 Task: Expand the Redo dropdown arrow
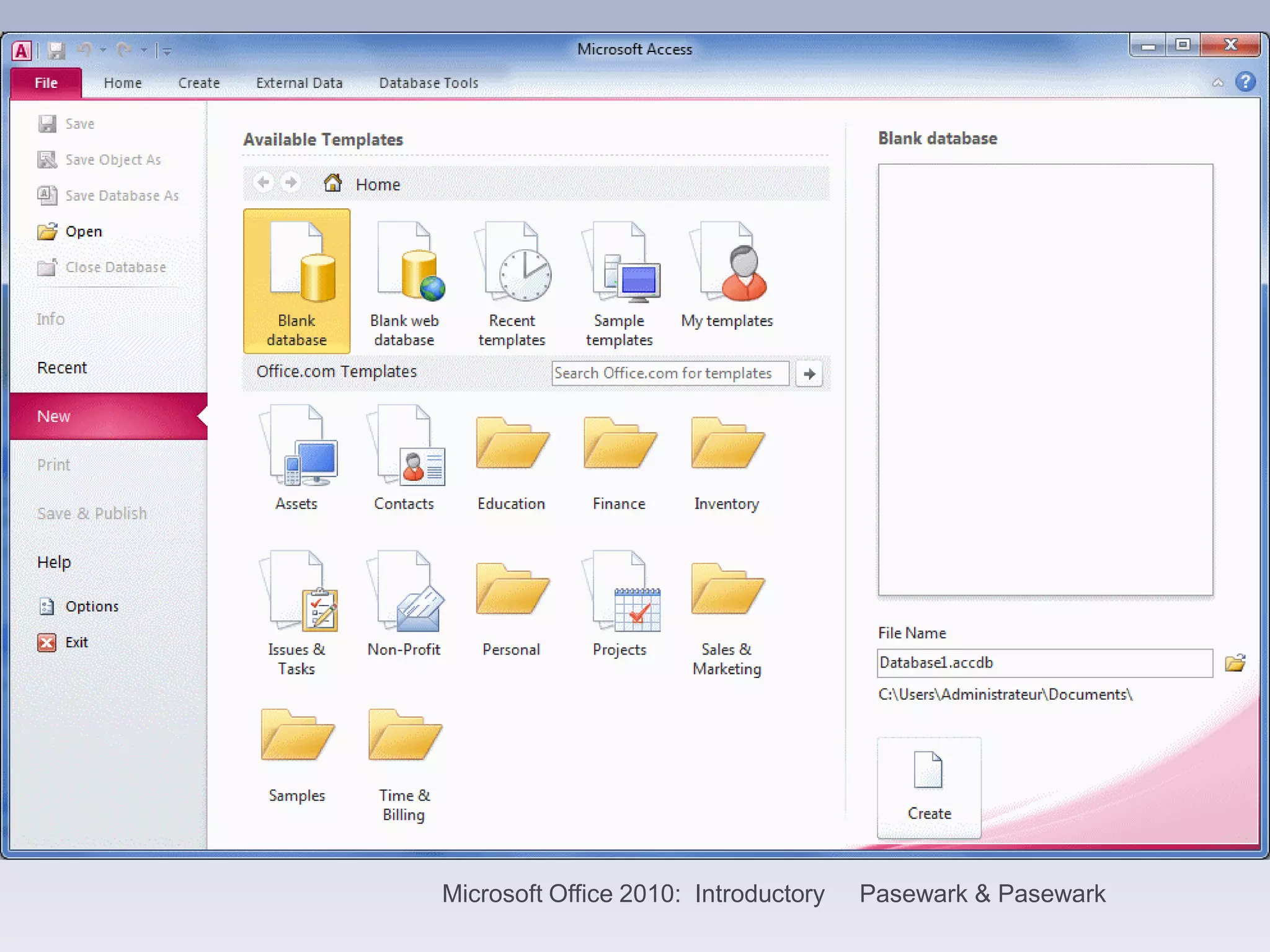[x=143, y=50]
